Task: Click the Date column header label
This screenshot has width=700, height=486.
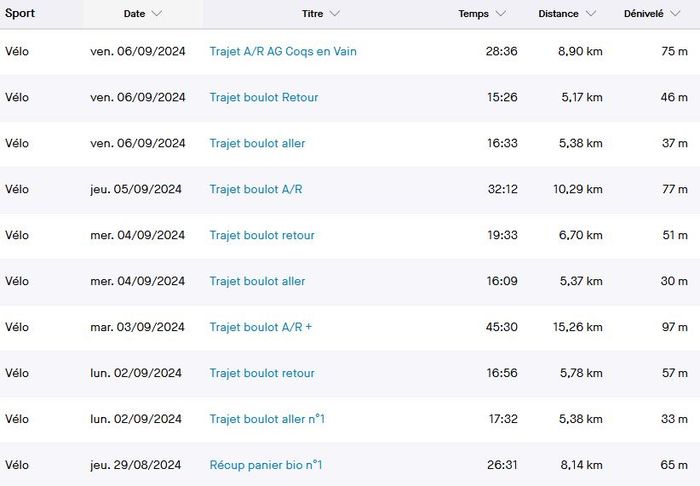Action: pos(134,14)
